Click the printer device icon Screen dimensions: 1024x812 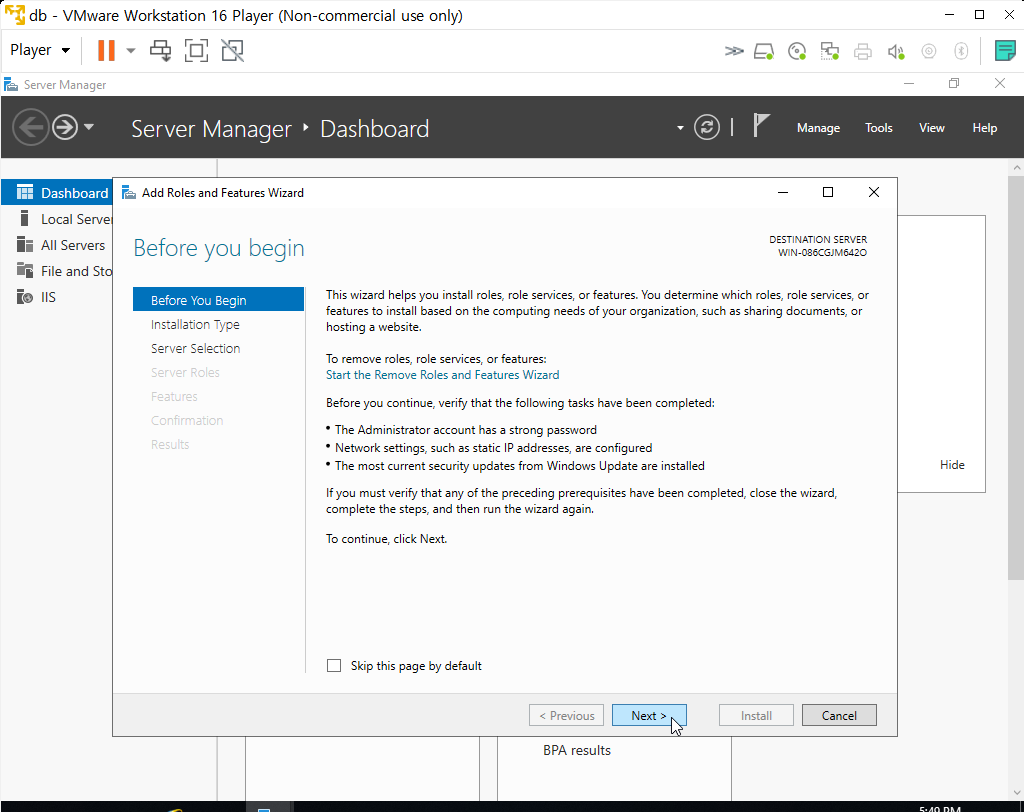(863, 51)
